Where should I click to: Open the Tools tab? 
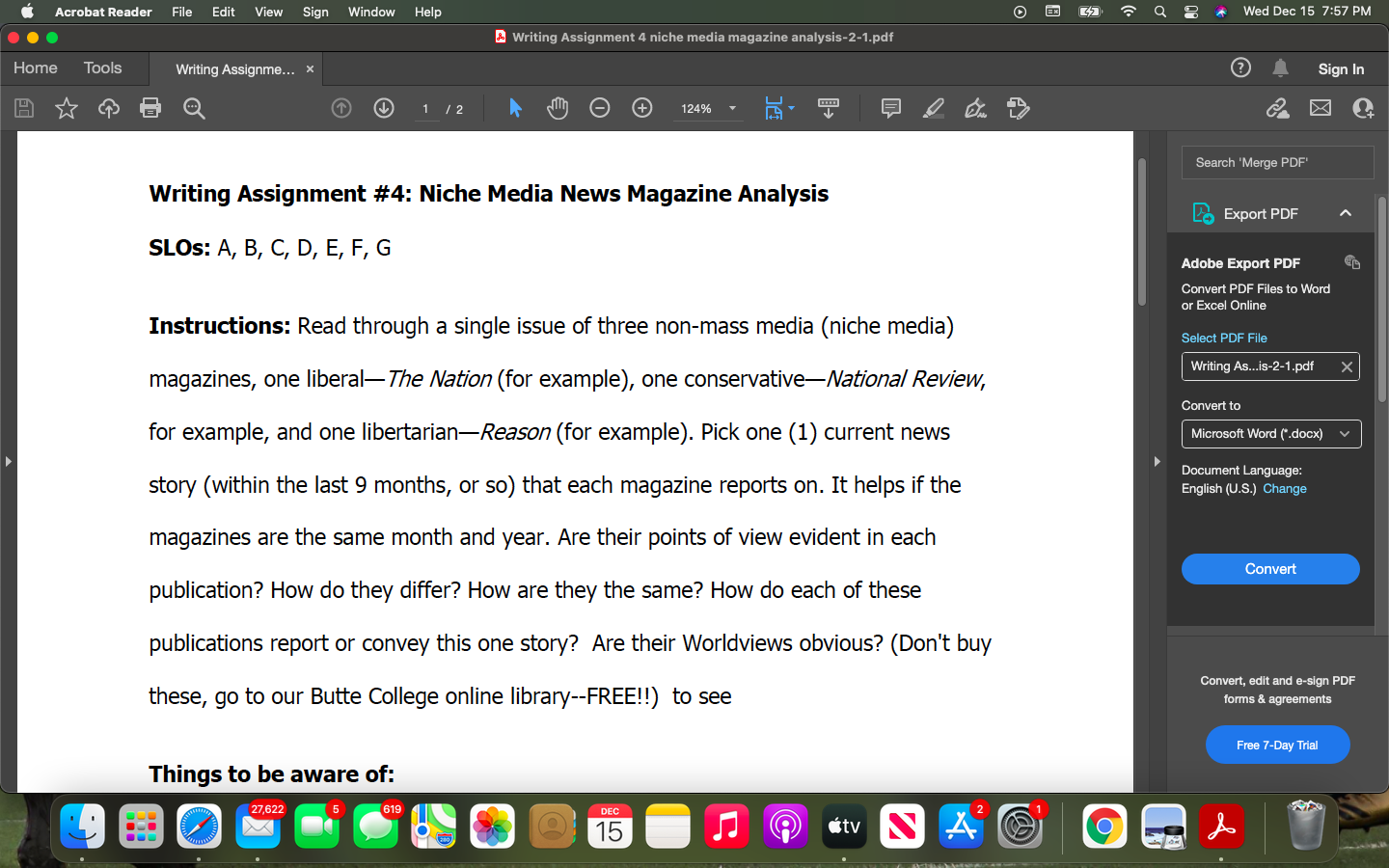pyautogui.click(x=102, y=68)
